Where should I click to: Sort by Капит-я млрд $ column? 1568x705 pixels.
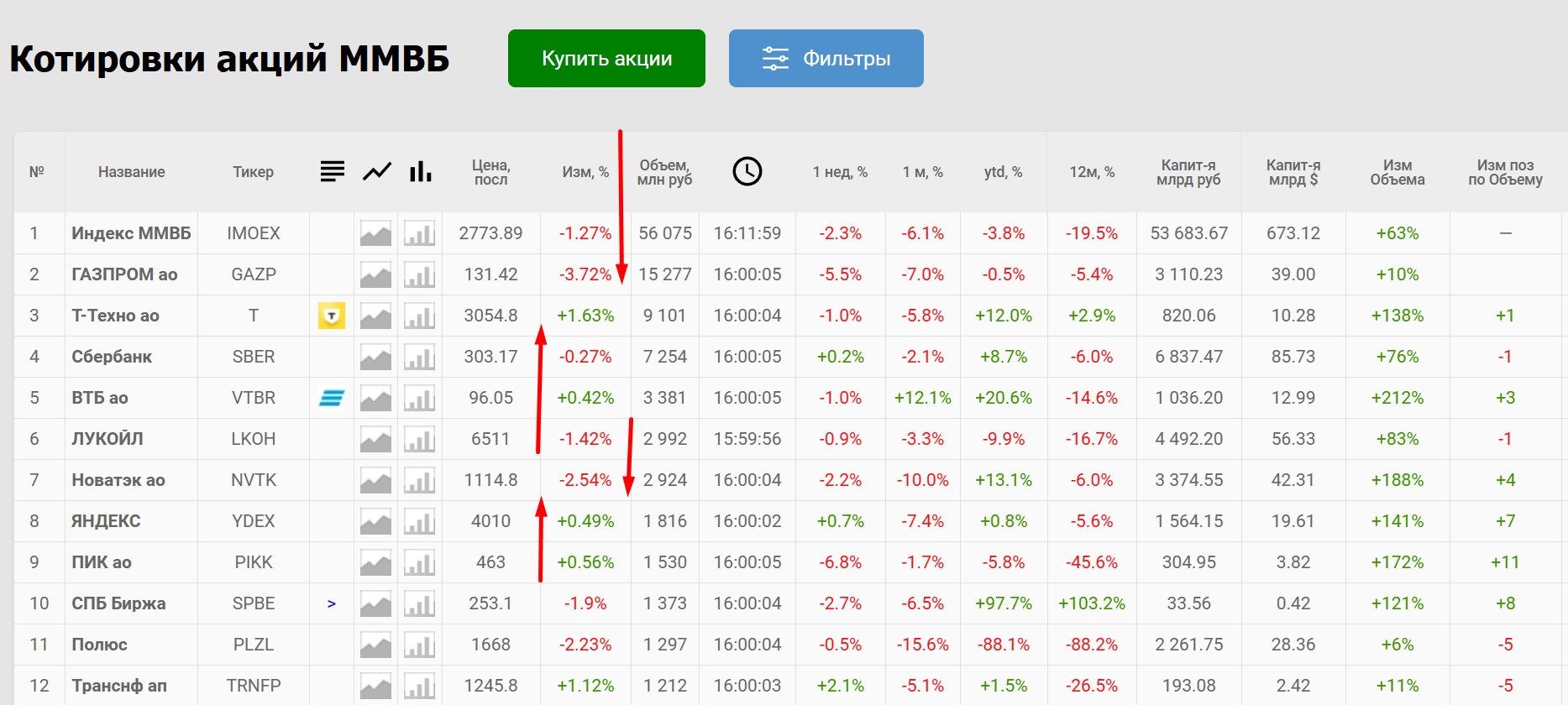click(1293, 172)
